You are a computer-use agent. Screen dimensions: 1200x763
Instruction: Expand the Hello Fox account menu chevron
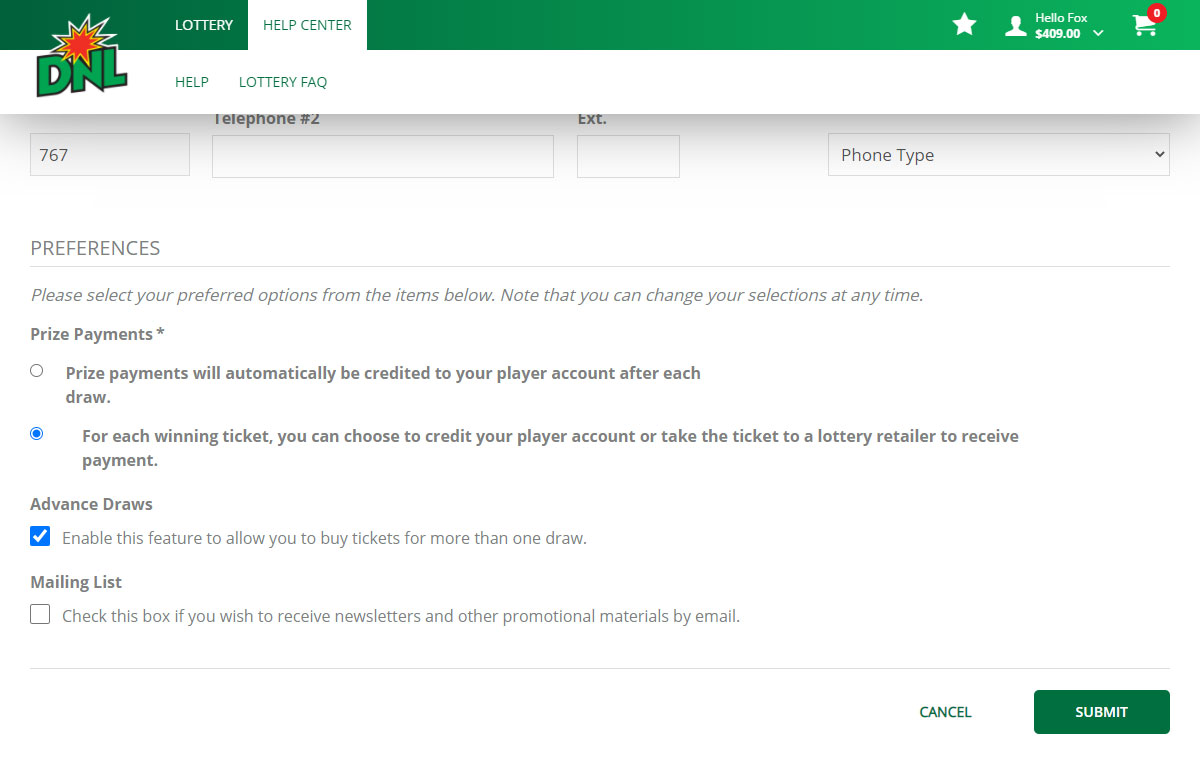tap(1098, 33)
